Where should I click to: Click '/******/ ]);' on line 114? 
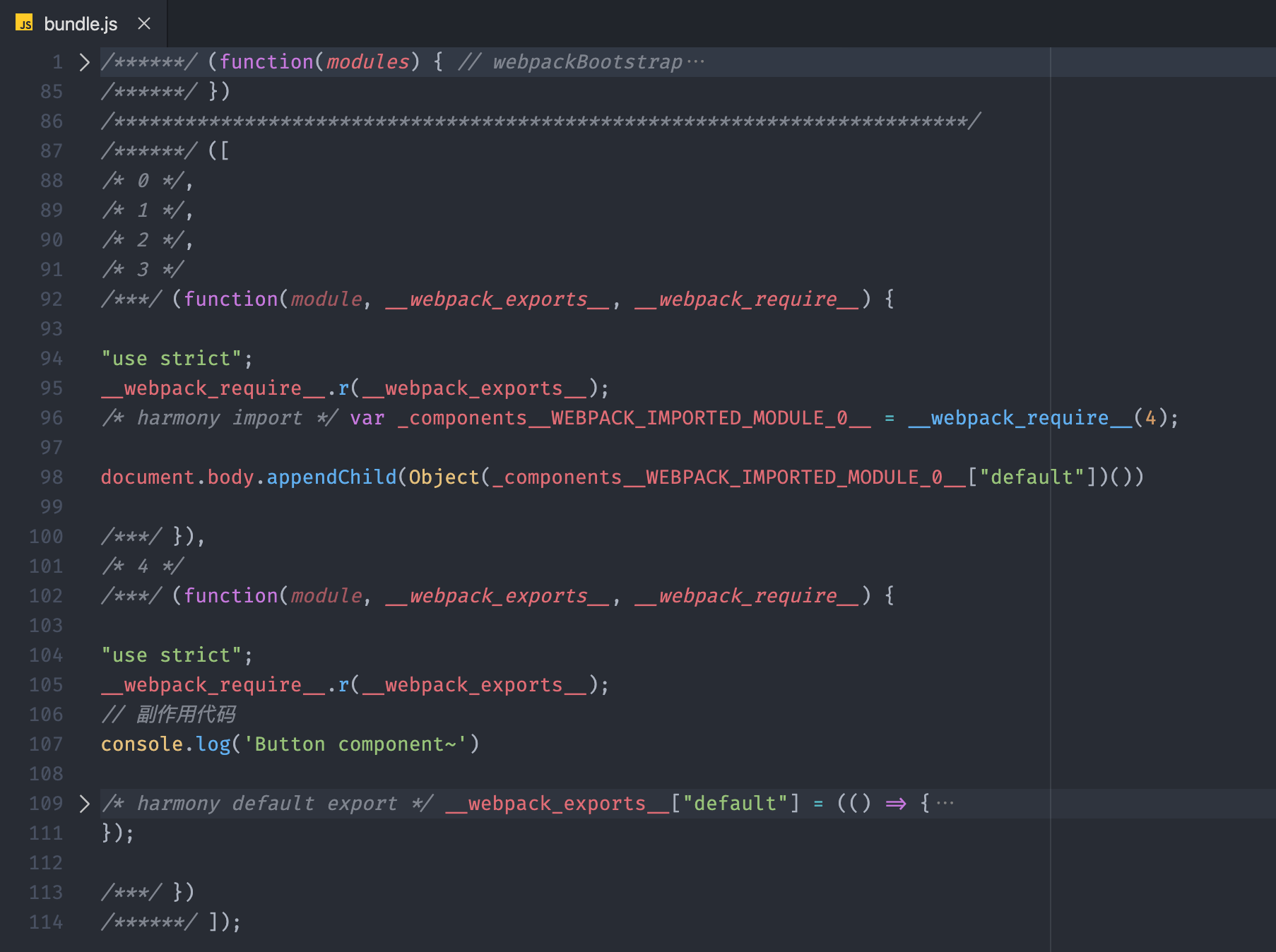tap(171, 922)
